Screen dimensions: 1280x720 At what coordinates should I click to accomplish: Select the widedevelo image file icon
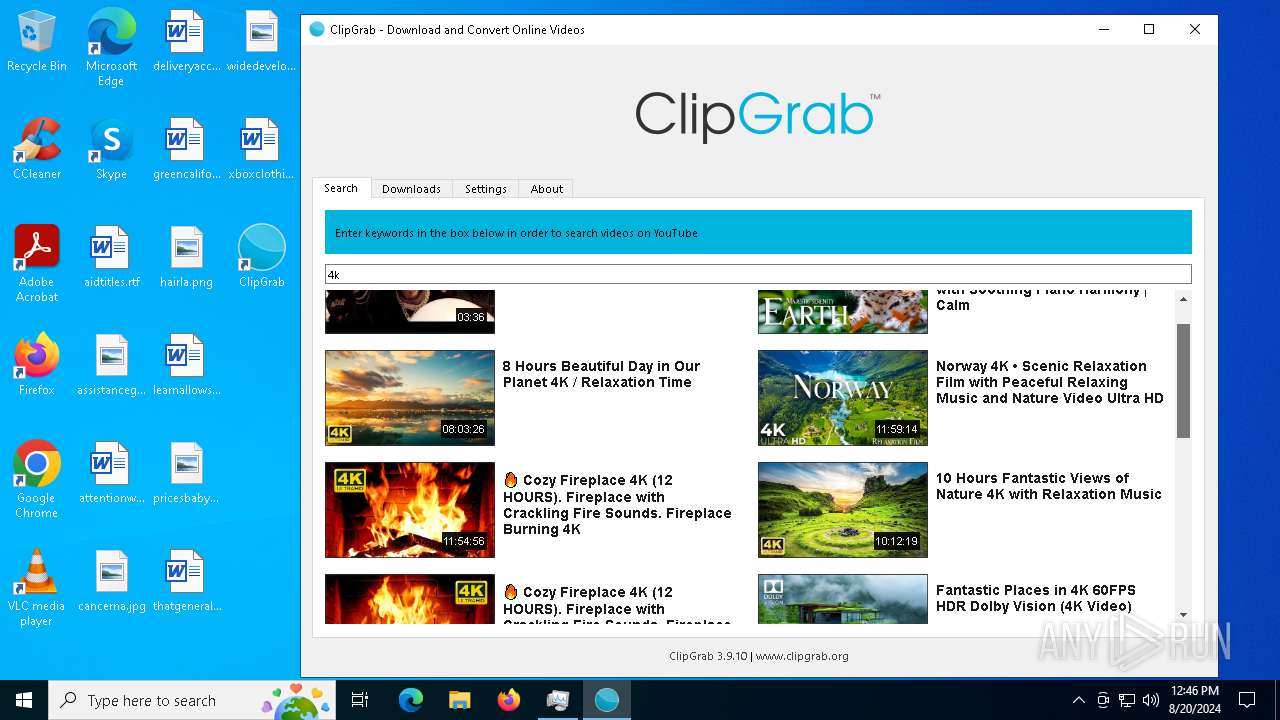[x=261, y=42]
